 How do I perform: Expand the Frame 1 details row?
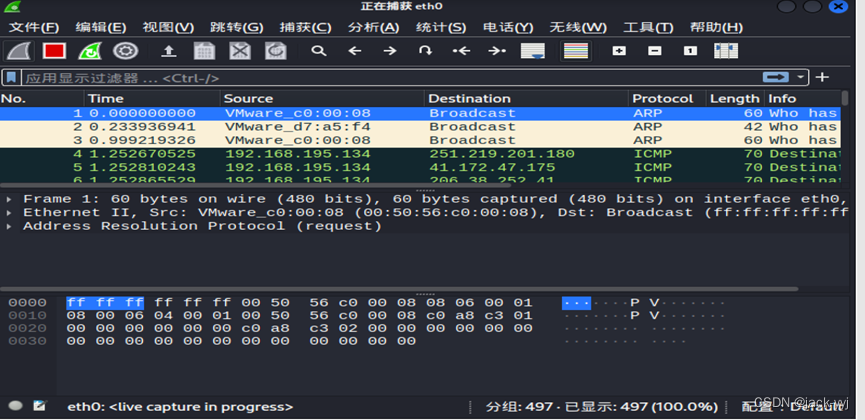pyautogui.click(x=9, y=199)
